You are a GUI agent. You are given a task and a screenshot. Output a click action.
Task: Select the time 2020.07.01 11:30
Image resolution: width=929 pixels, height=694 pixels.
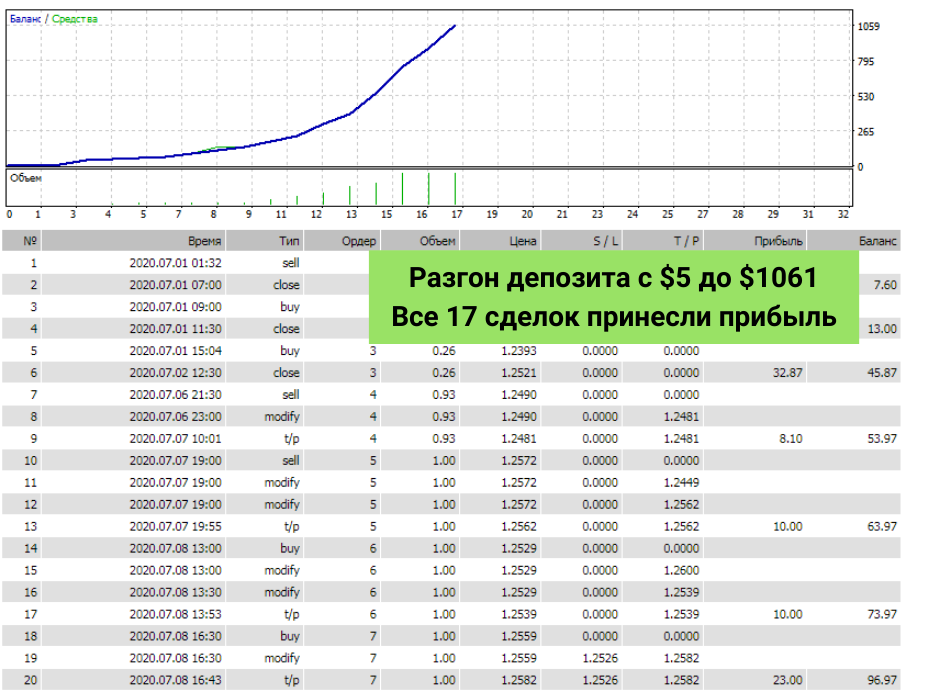(x=175, y=328)
